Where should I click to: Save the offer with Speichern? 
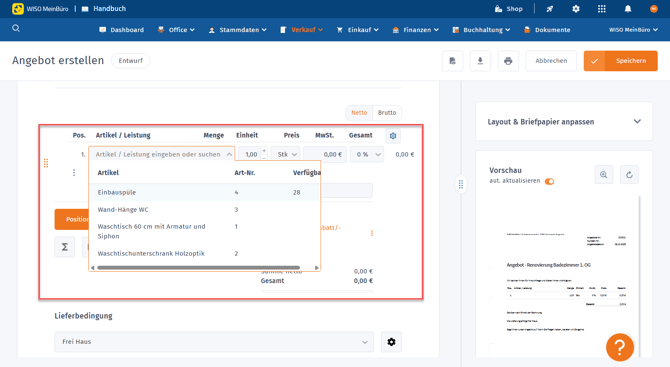point(620,61)
